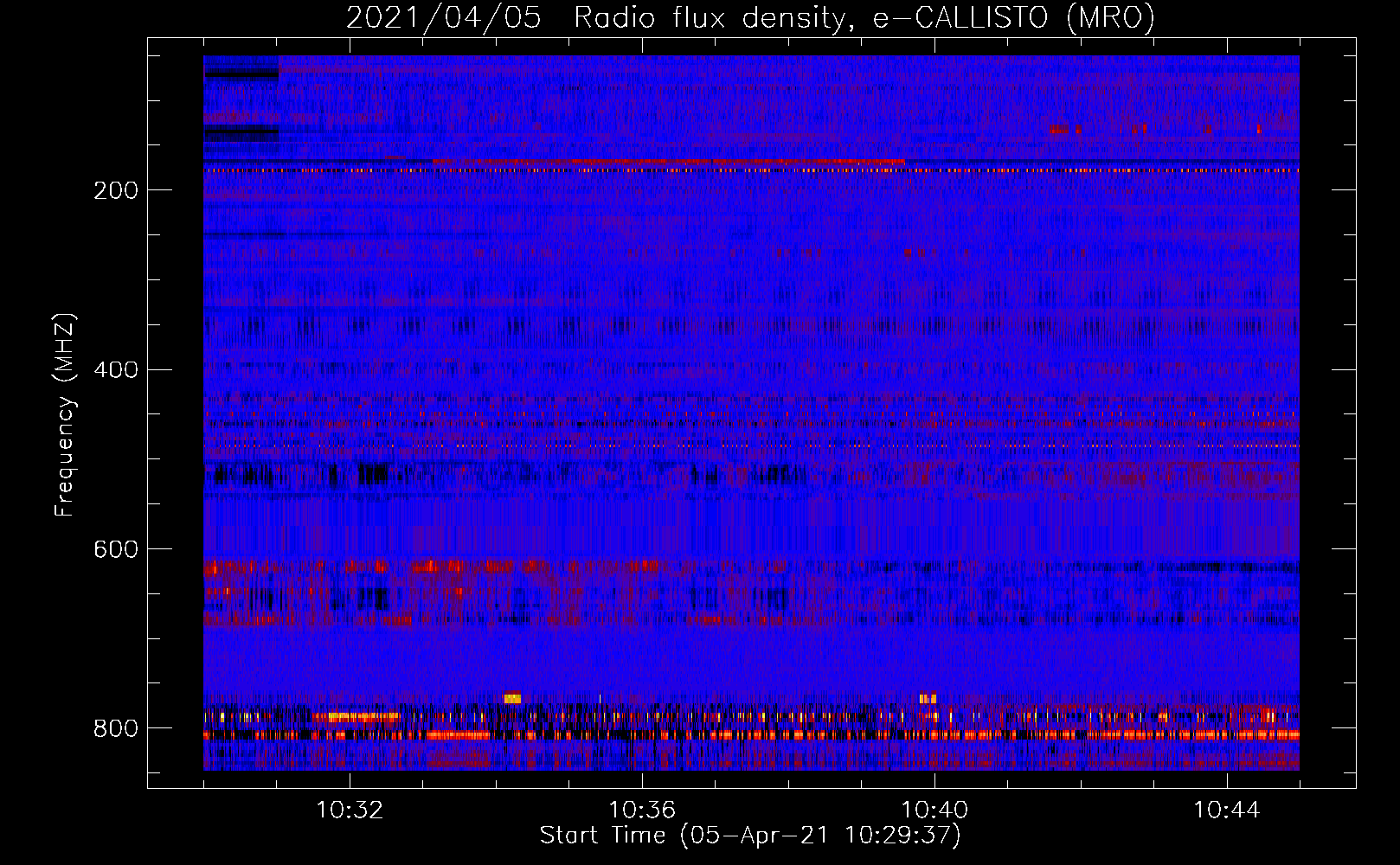Click the 10:40 time tick label
This screenshot has width=1400, height=865.
point(934,811)
